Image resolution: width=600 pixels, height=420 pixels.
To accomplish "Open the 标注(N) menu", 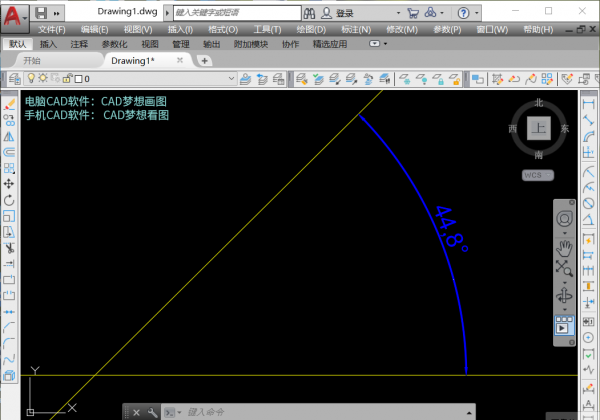I will point(356,29).
